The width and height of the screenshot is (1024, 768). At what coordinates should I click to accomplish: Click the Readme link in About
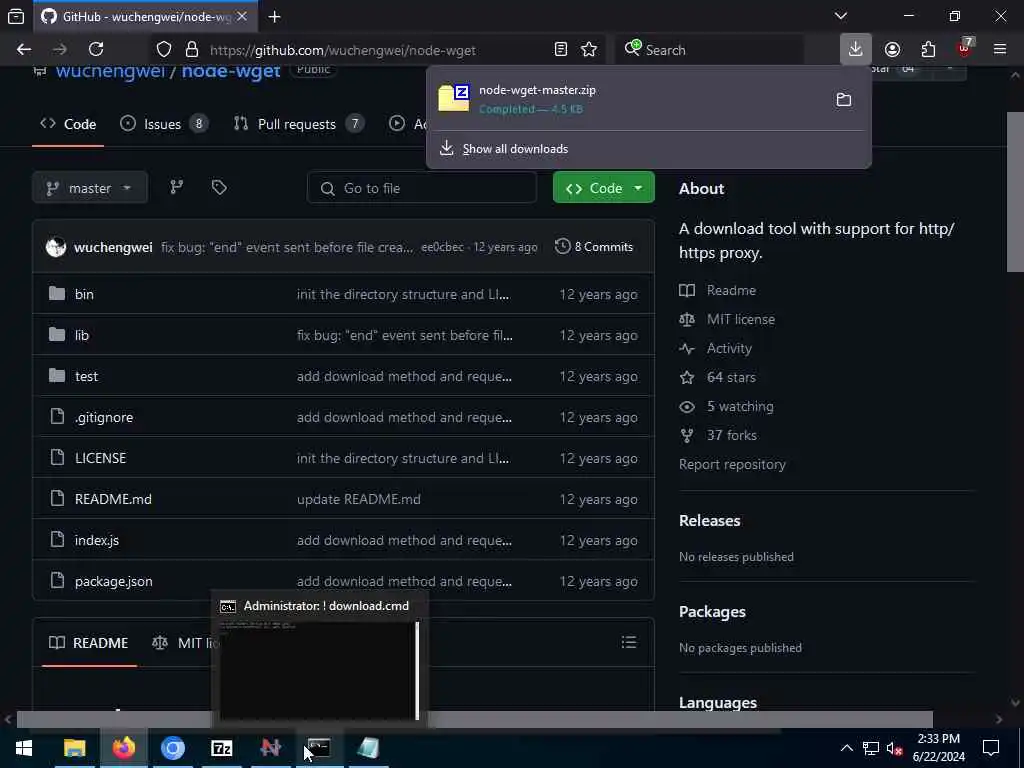pos(731,291)
